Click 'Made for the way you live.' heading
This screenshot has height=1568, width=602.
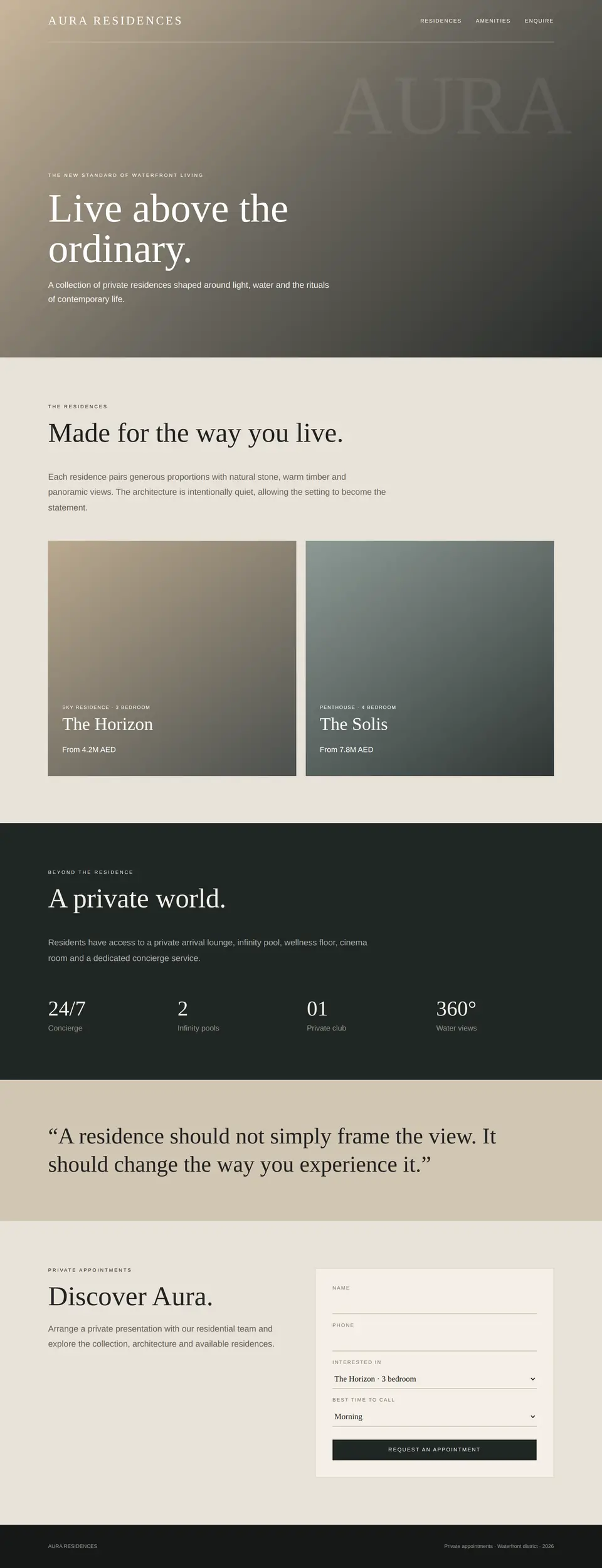pos(196,433)
